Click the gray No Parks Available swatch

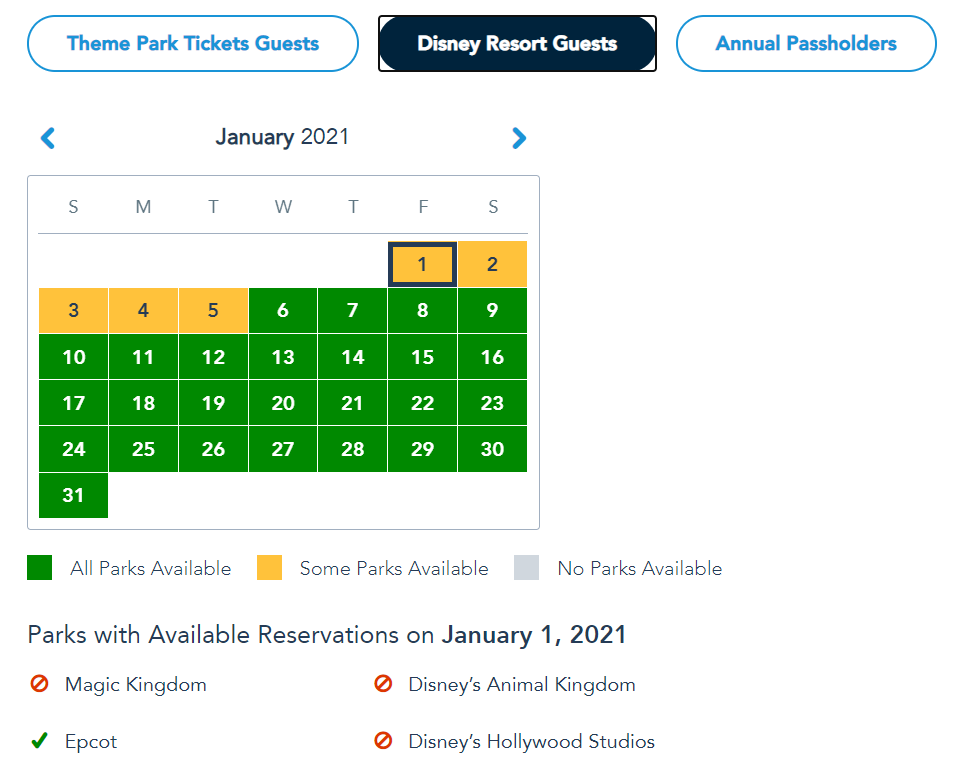tap(527, 568)
